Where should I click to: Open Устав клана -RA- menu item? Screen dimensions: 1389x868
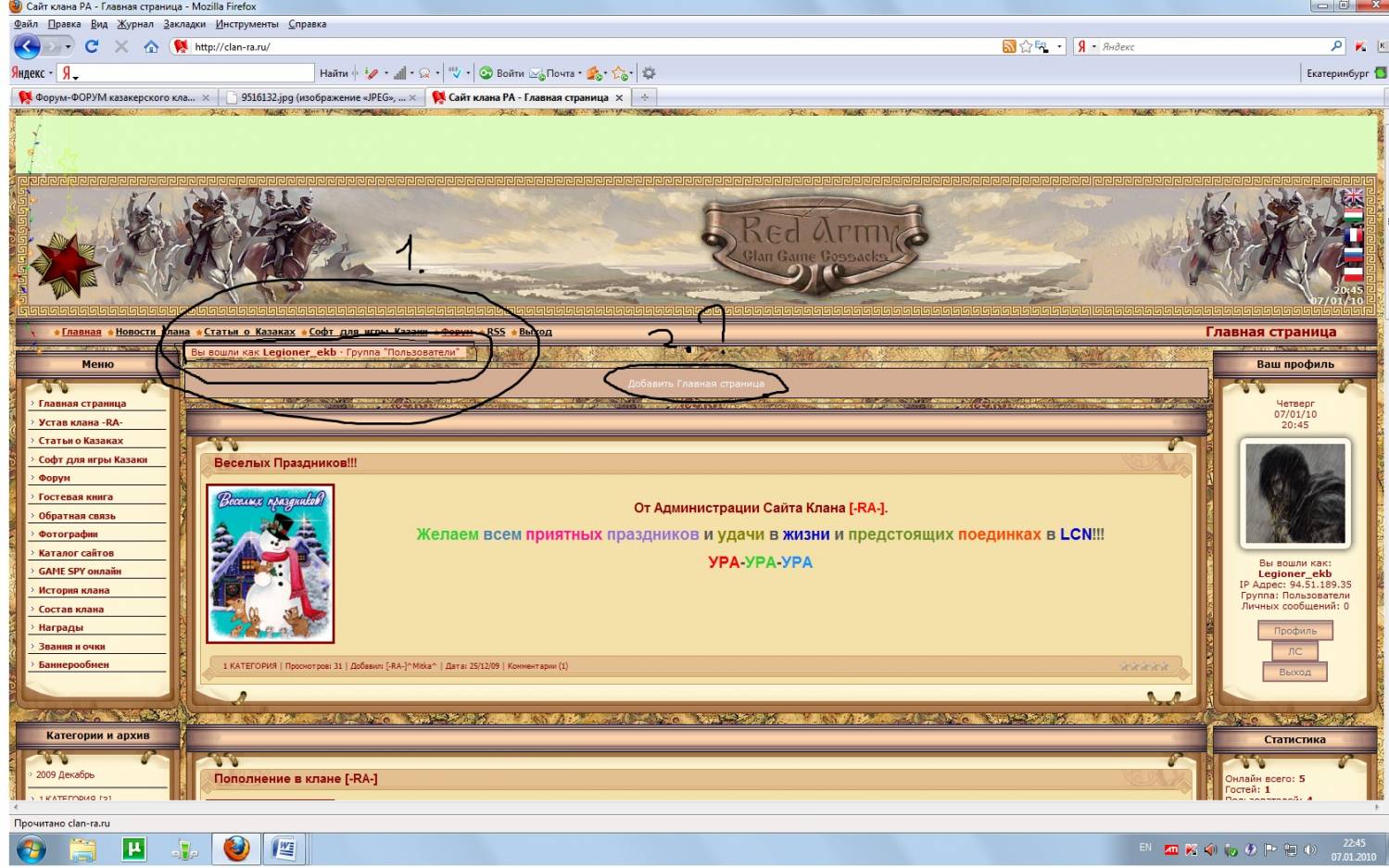pyautogui.click(x=81, y=422)
